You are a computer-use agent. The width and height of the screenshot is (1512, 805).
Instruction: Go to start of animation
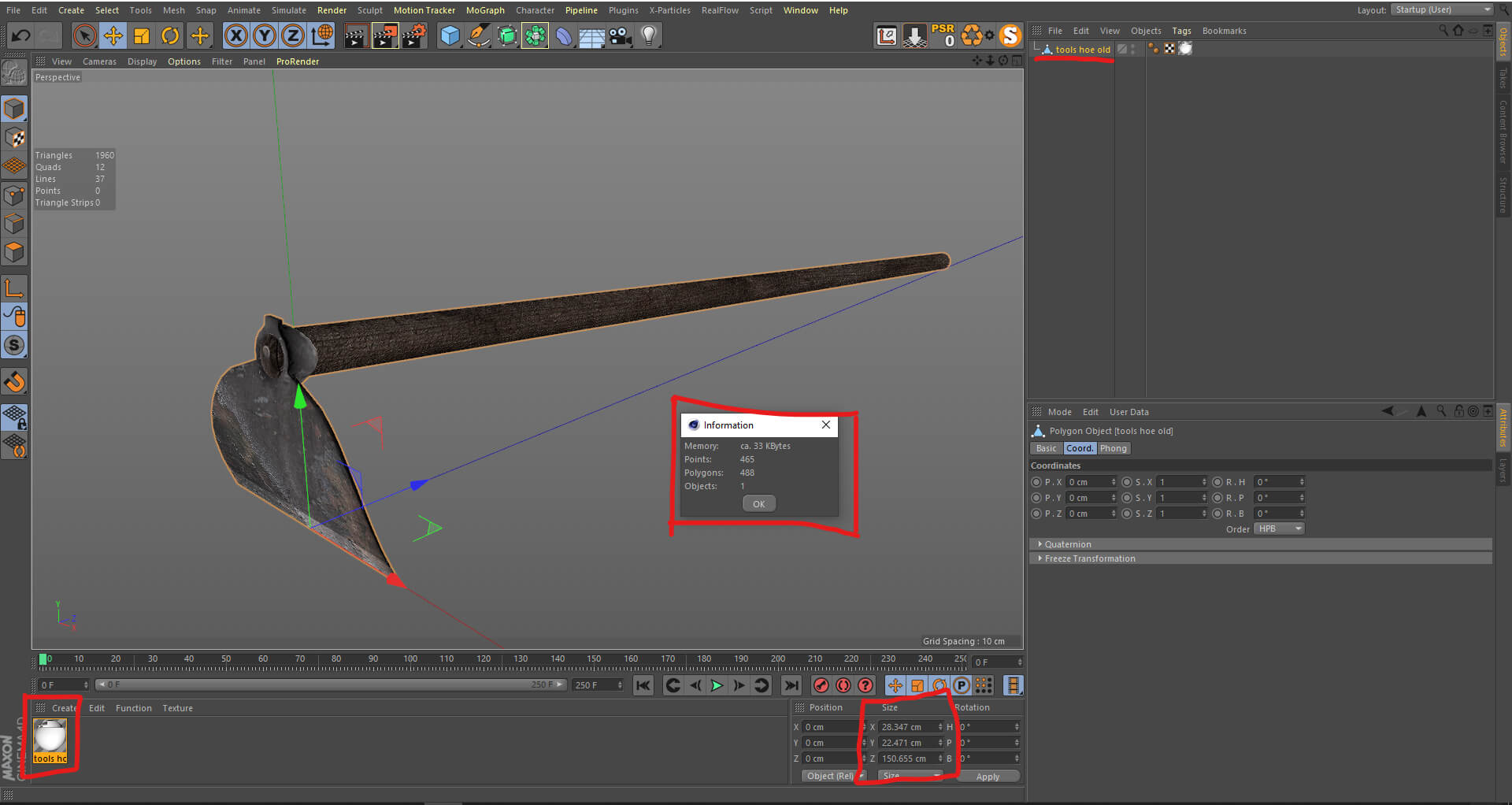[643, 685]
